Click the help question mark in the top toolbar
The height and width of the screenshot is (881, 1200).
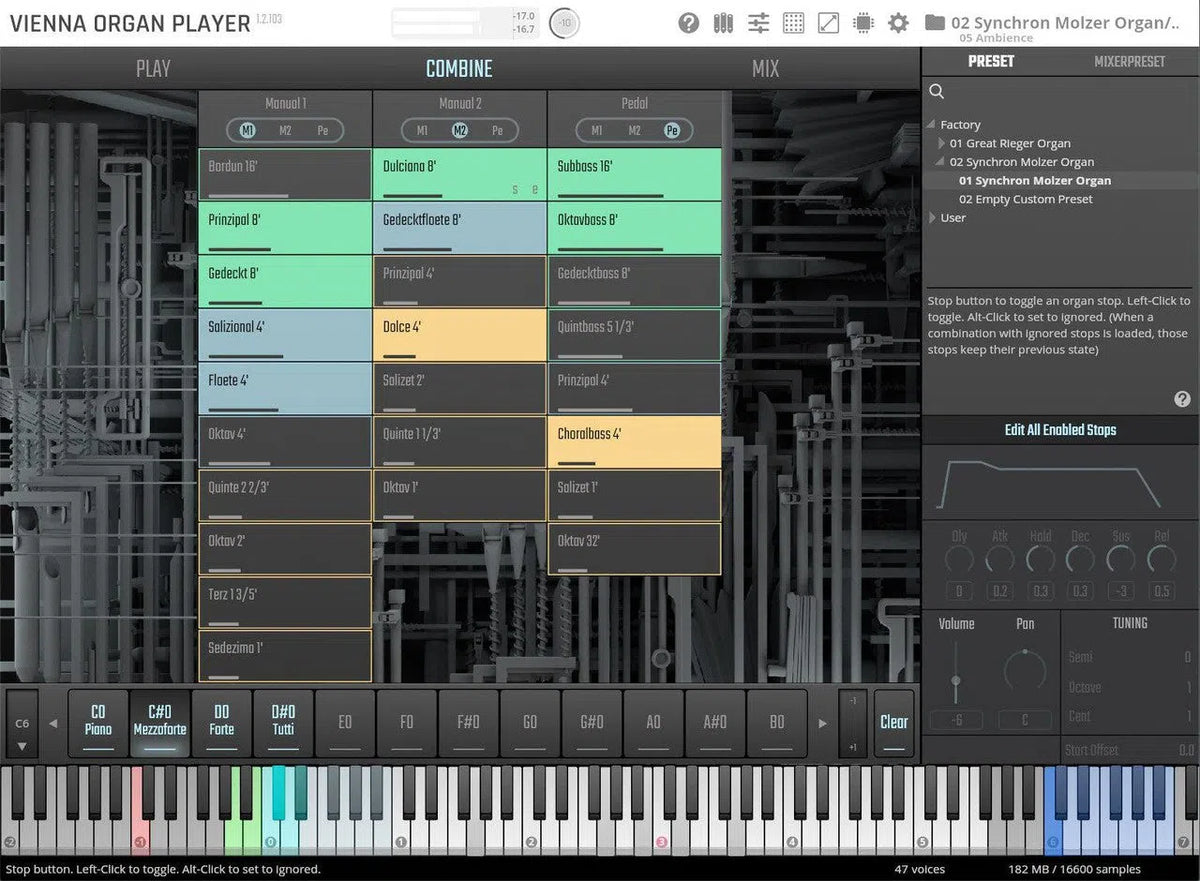point(688,22)
